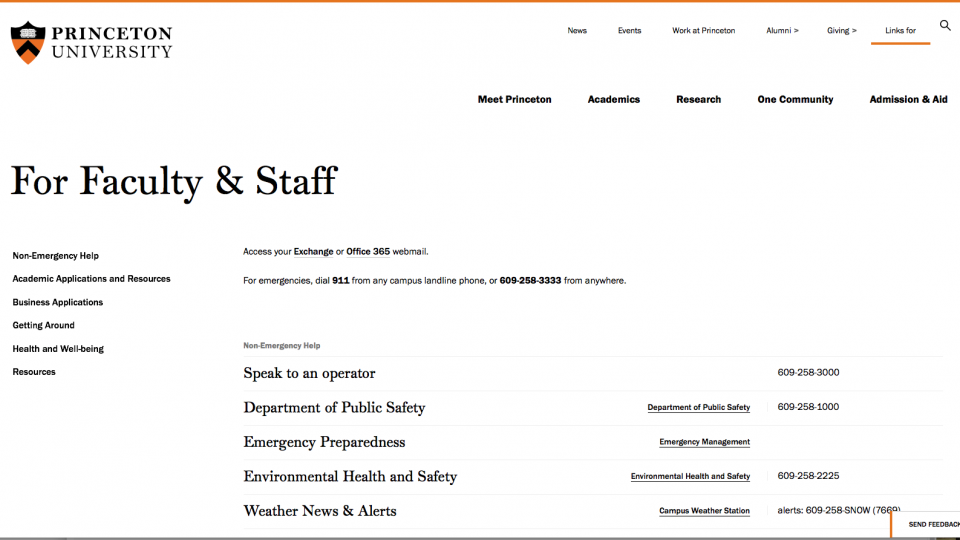This screenshot has height=540, width=960.
Task: Open Office 365 webmail link
Action: coord(368,252)
